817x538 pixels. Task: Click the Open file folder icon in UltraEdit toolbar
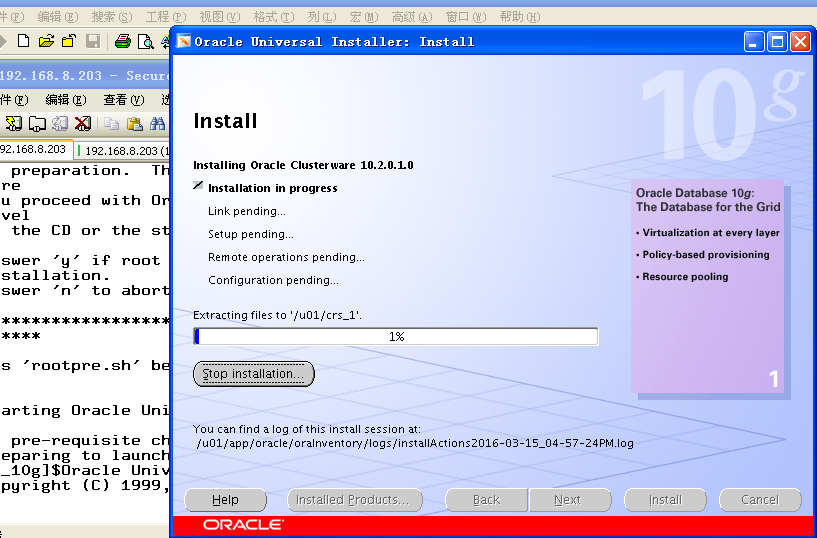click(46, 41)
